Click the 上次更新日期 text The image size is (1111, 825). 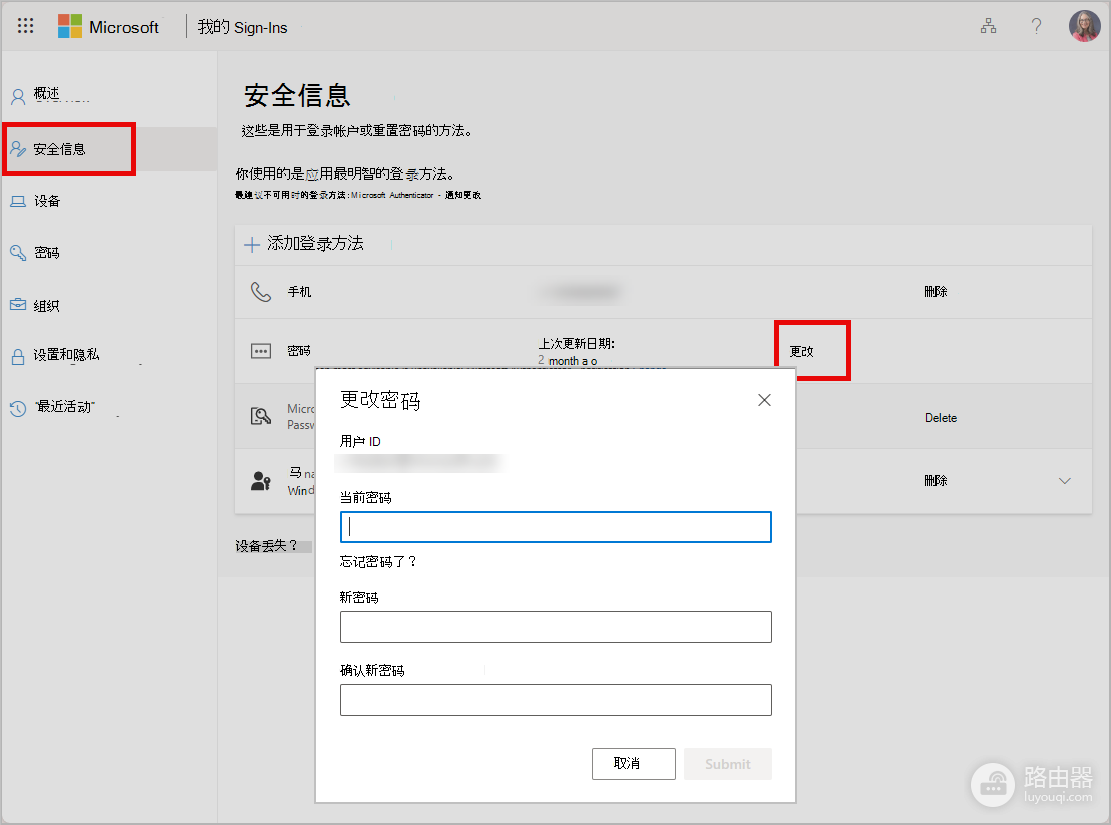pos(576,344)
